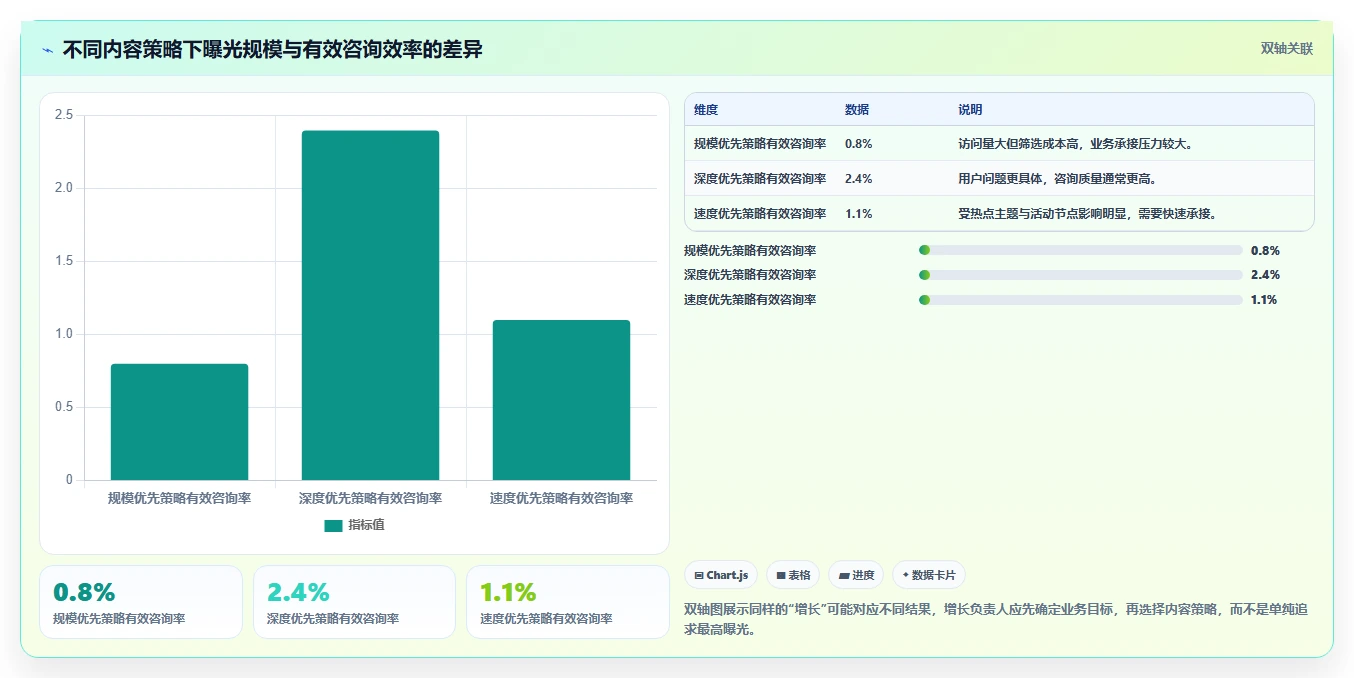Screen dimensions: 1354x678
Task: Open the 1.1% data card
Action: click(568, 602)
